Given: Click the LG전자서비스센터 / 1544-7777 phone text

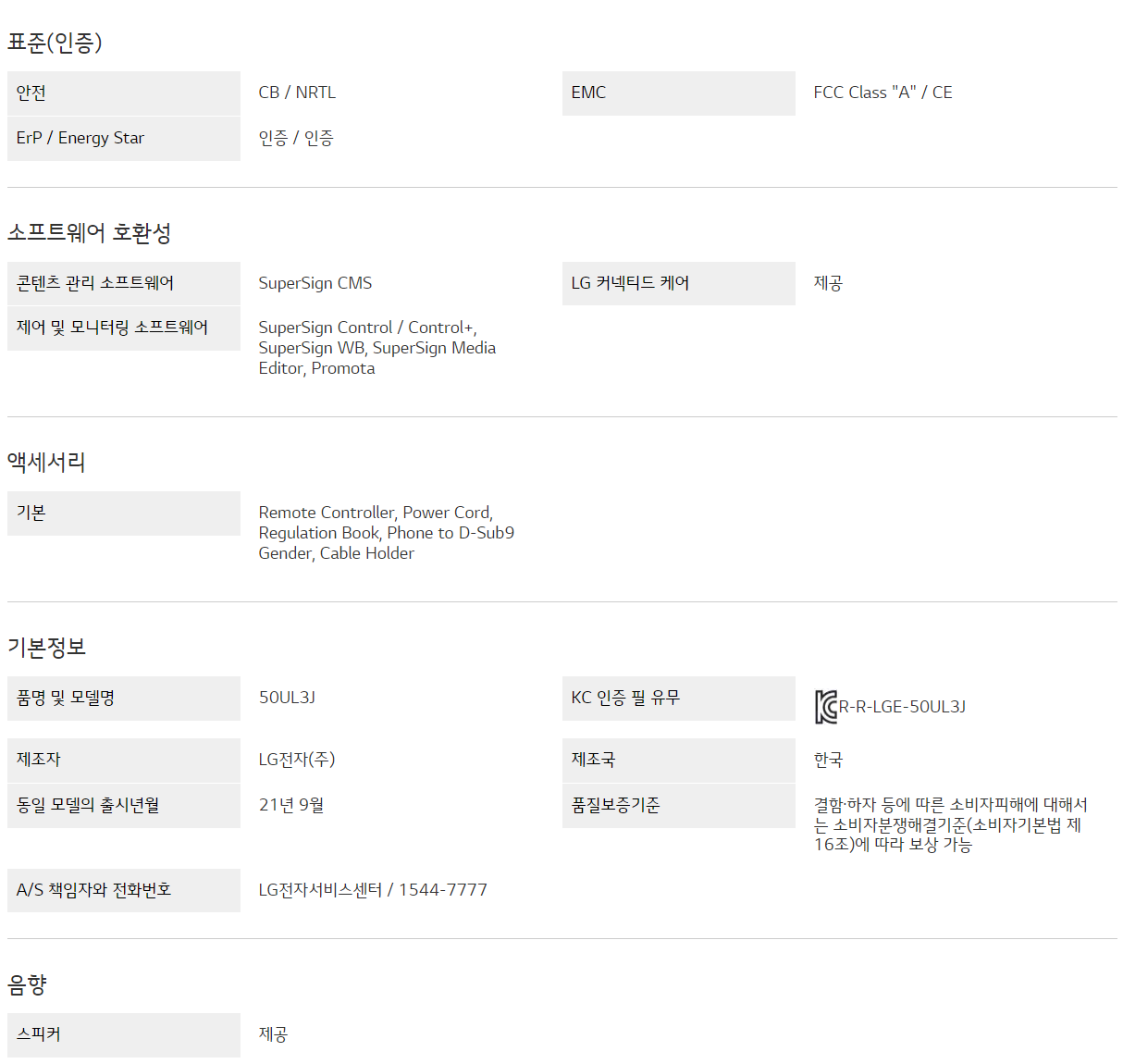Looking at the screenshot, I should pyautogui.click(x=373, y=890).
